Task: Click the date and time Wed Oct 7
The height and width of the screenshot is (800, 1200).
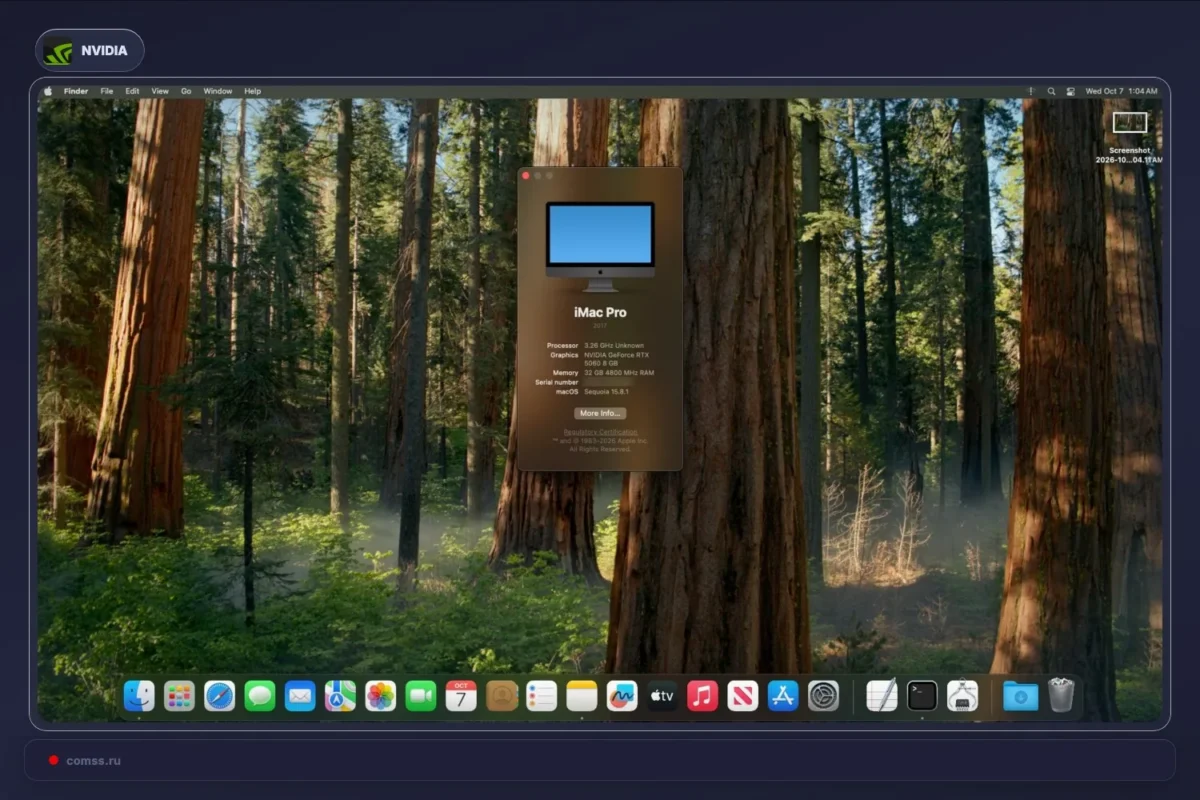Action: pyautogui.click(x=1122, y=91)
